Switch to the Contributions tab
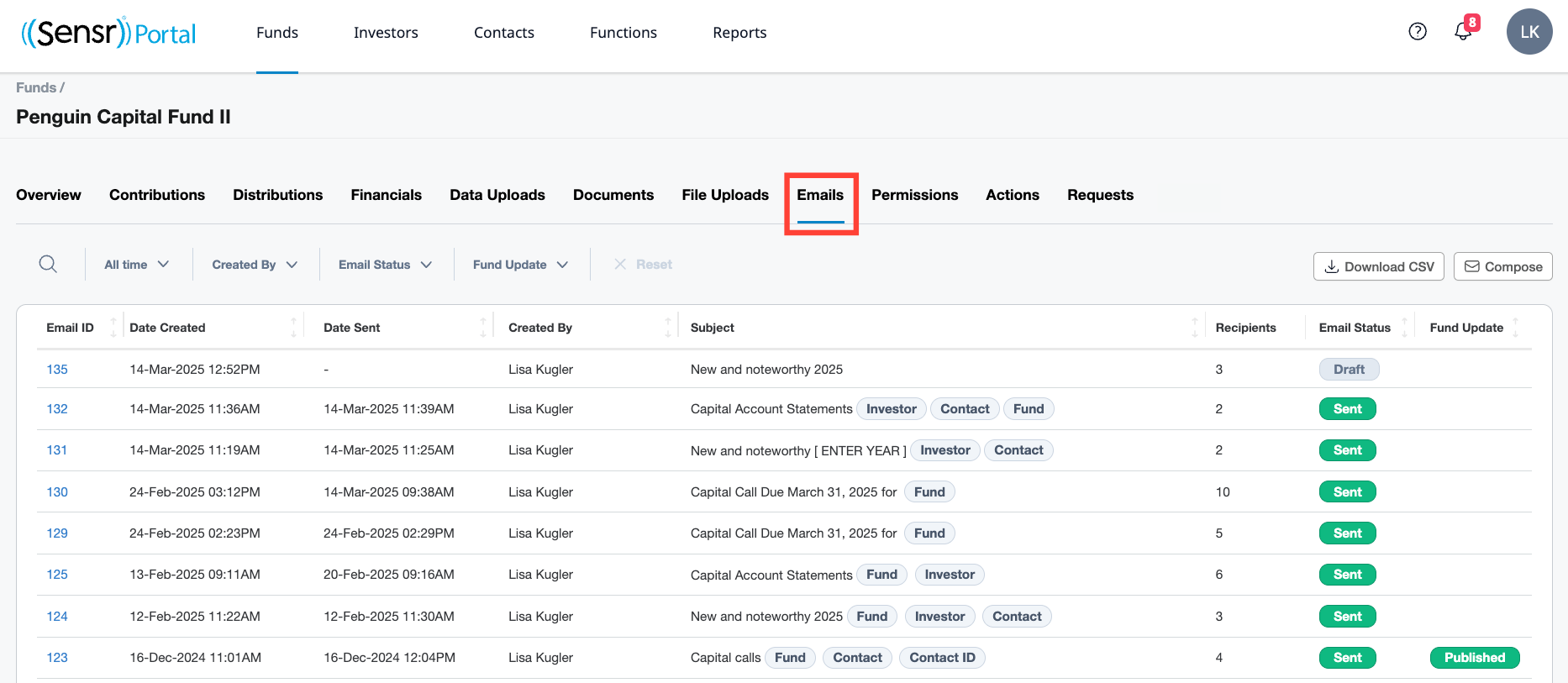The image size is (1568, 683). pyautogui.click(x=157, y=195)
